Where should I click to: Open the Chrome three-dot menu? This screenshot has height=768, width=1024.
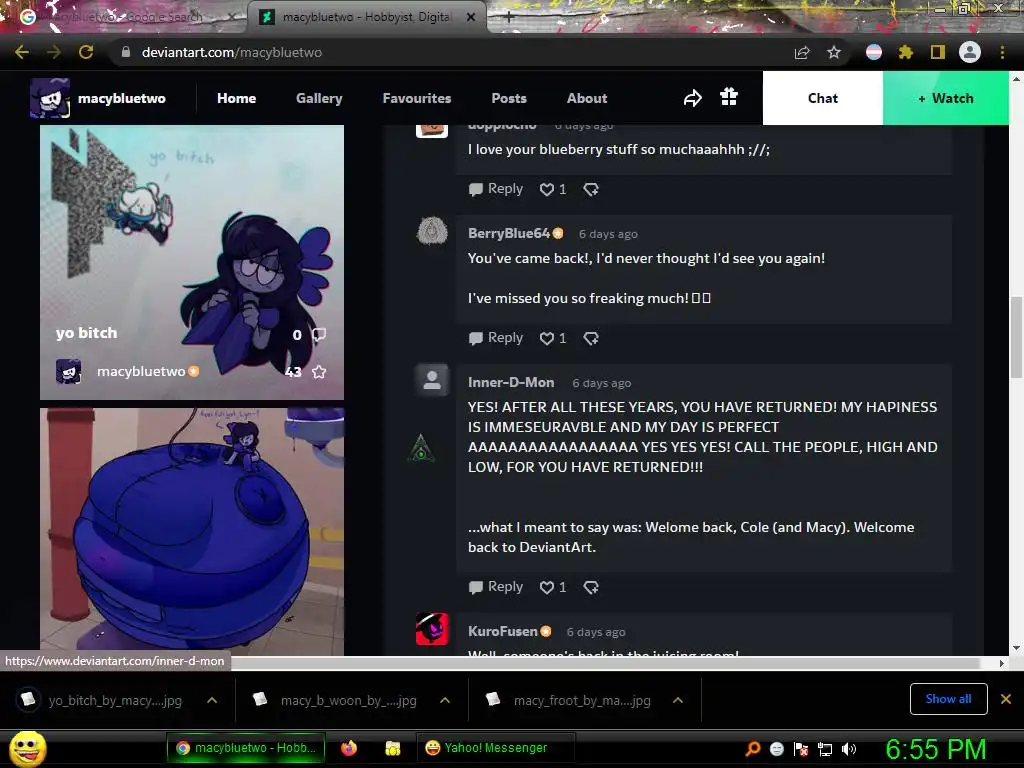(1002, 52)
